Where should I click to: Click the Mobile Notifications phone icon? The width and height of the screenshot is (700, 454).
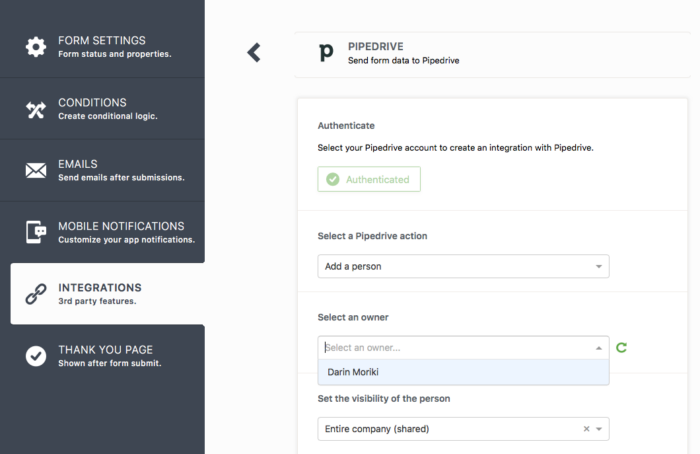[x=36, y=232]
